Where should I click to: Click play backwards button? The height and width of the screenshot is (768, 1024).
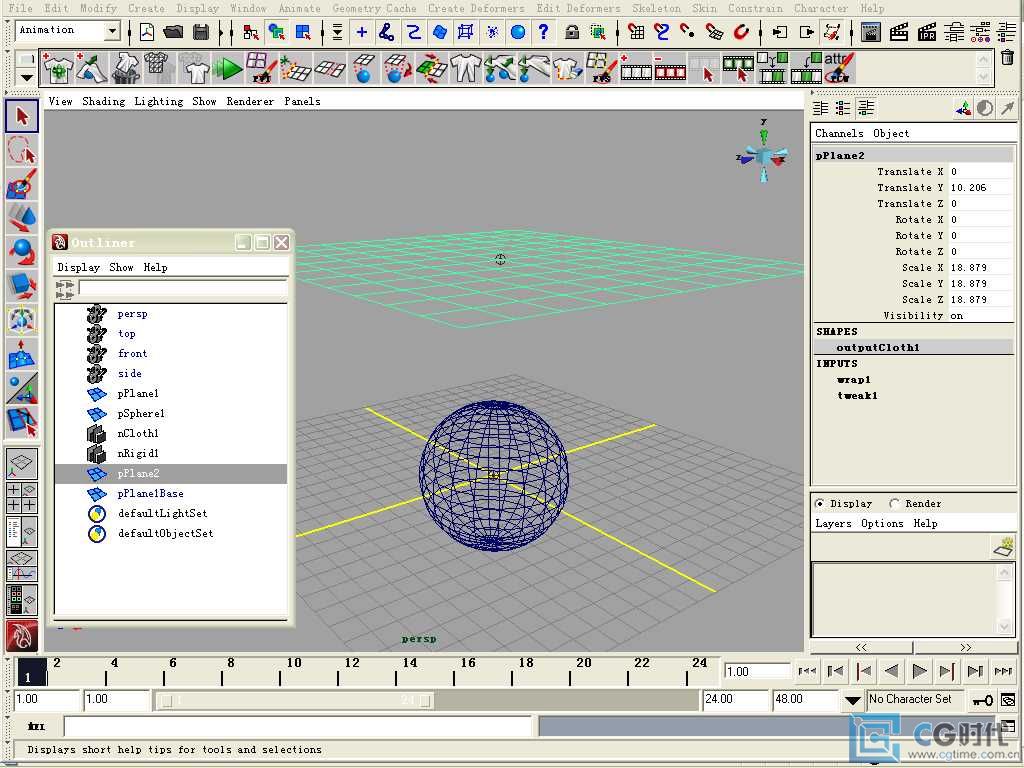pos(891,671)
